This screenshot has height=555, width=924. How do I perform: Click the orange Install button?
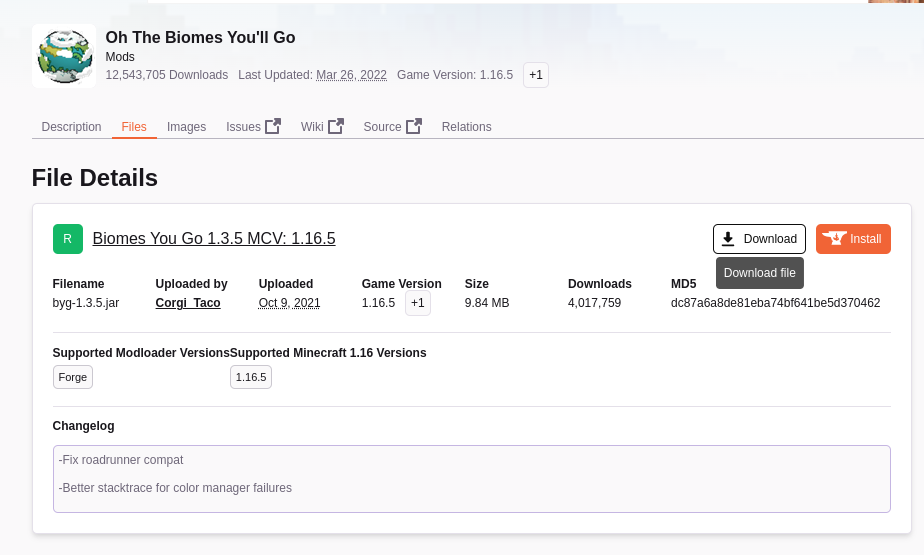(853, 239)
